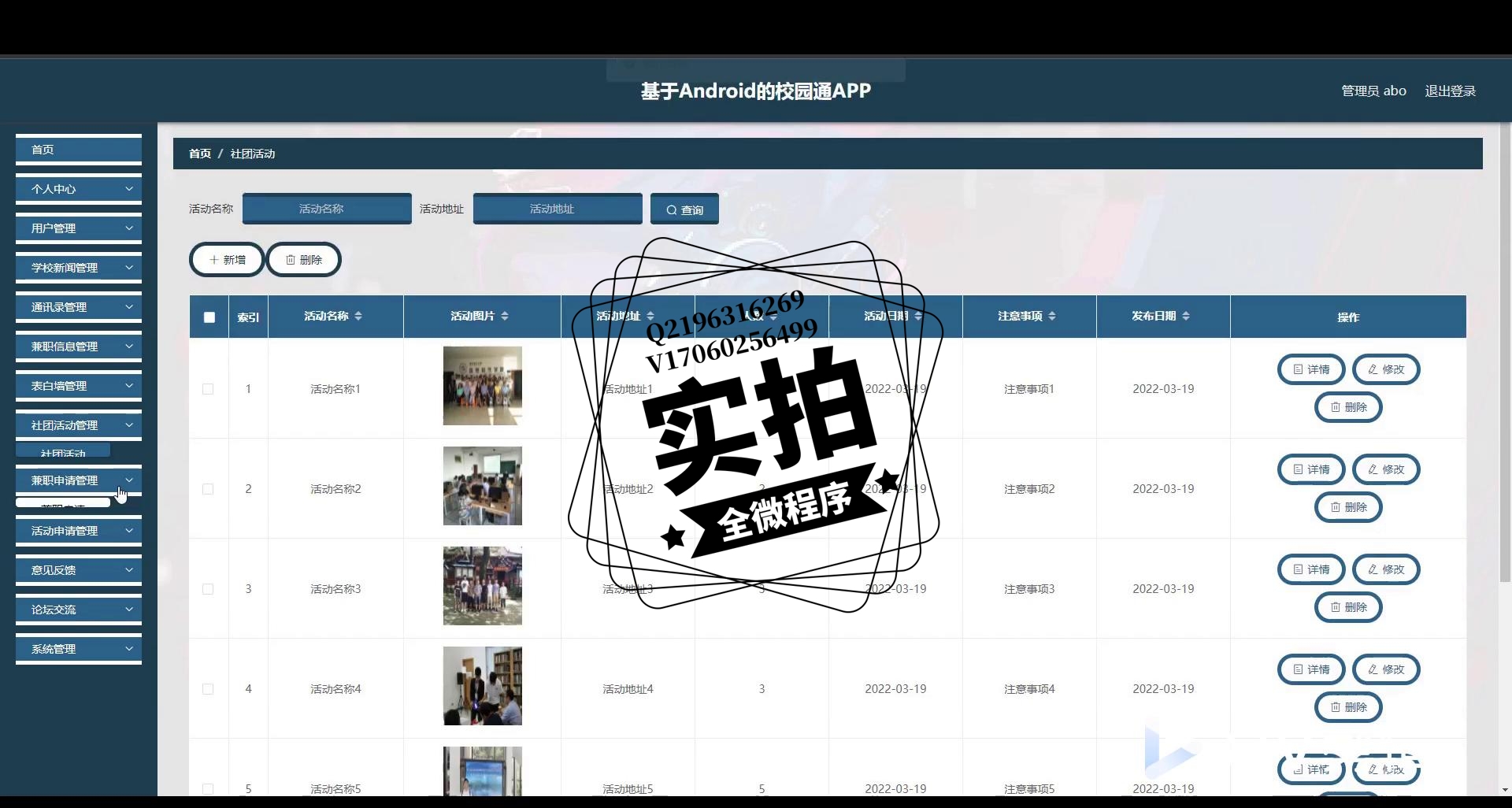Viewport: 1512px width, 808px height.
Task: Focus the 活动地址 search field
Action: 558,209
